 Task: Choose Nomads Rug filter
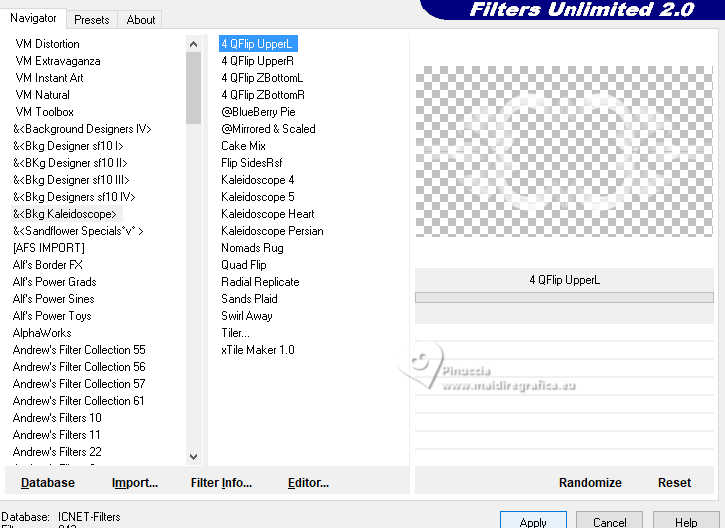[x=252, y=248]
